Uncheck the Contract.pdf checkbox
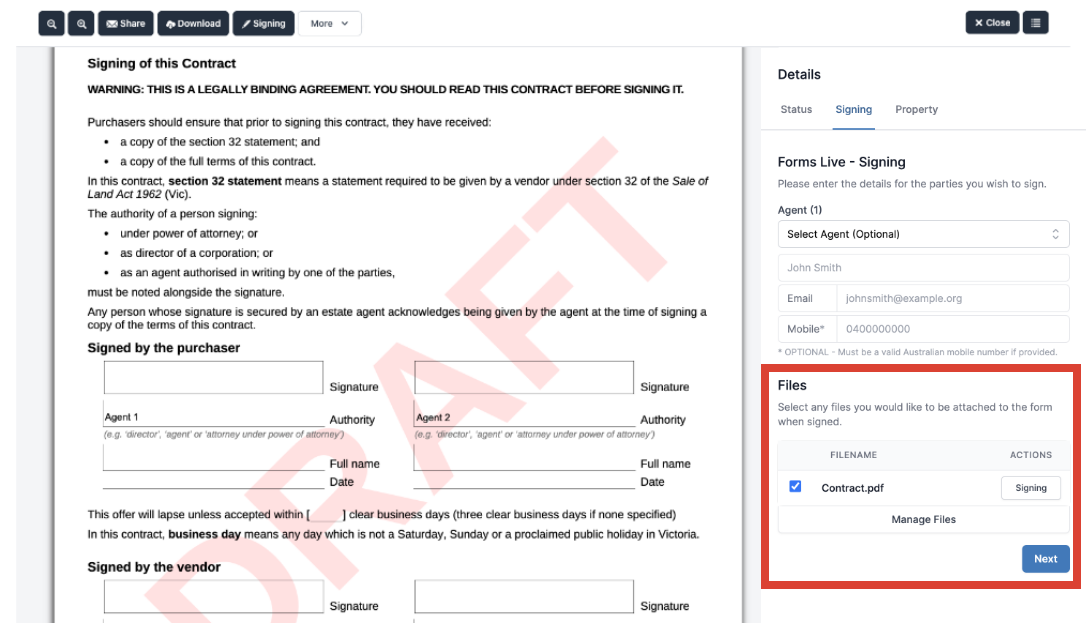 coord(795,487)
